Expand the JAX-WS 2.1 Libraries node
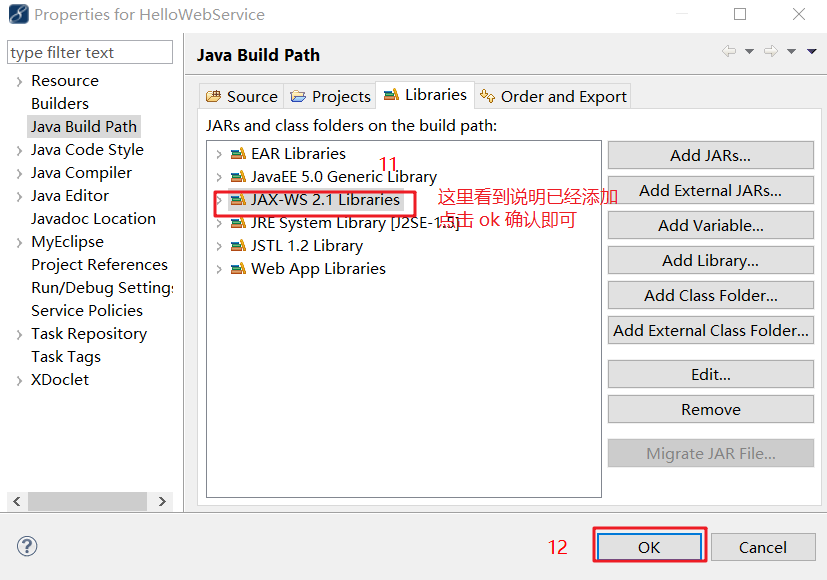 click(219, 200)
